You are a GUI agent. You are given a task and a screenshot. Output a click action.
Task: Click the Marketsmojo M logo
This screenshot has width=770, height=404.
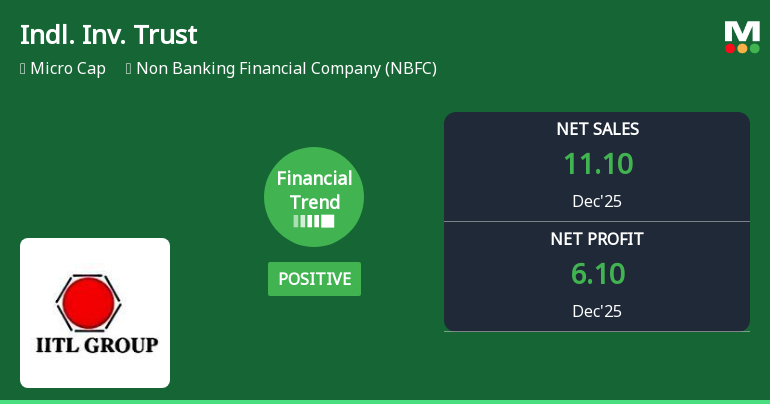[x=742, y=31]
